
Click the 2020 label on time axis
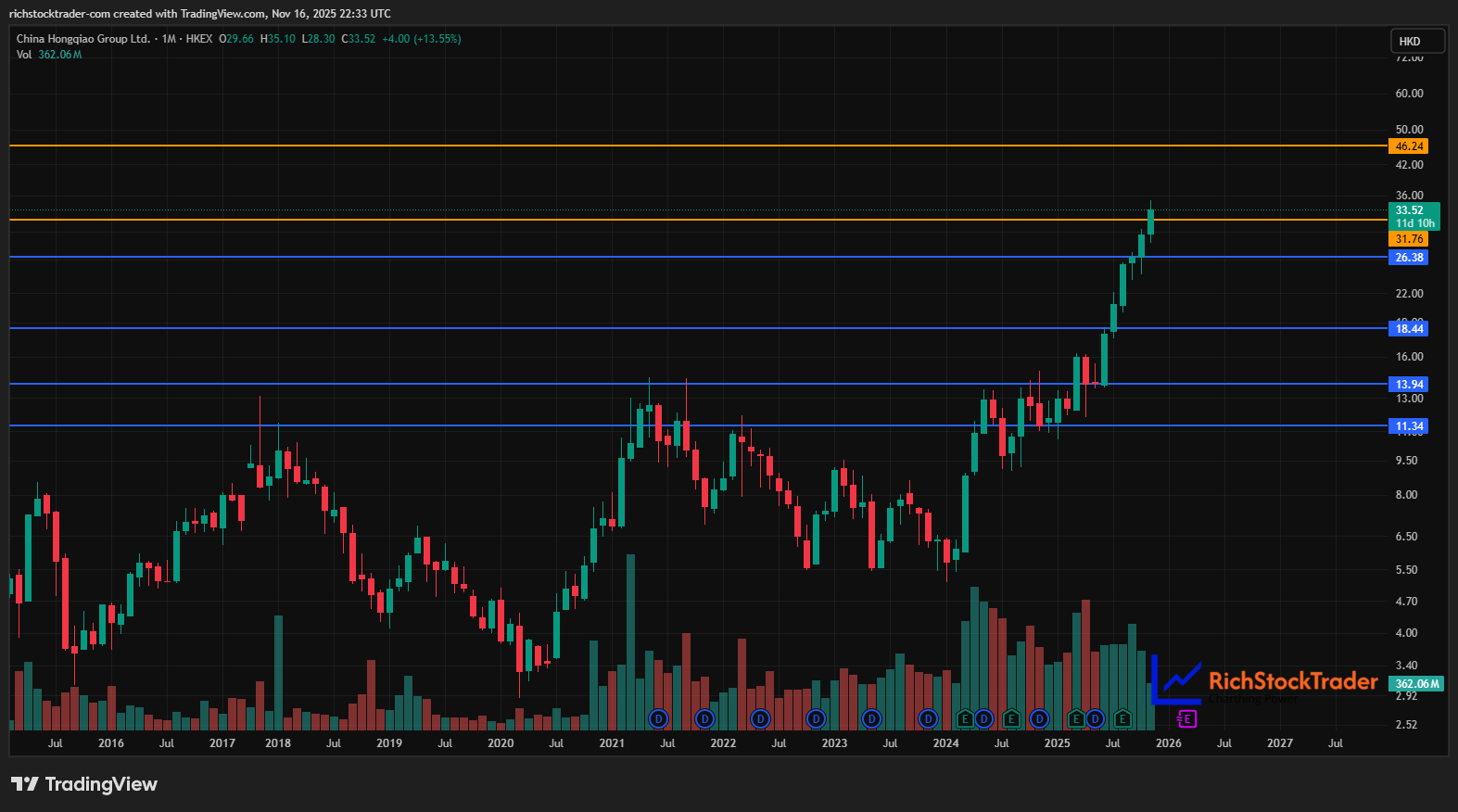(x=501, y=743)
